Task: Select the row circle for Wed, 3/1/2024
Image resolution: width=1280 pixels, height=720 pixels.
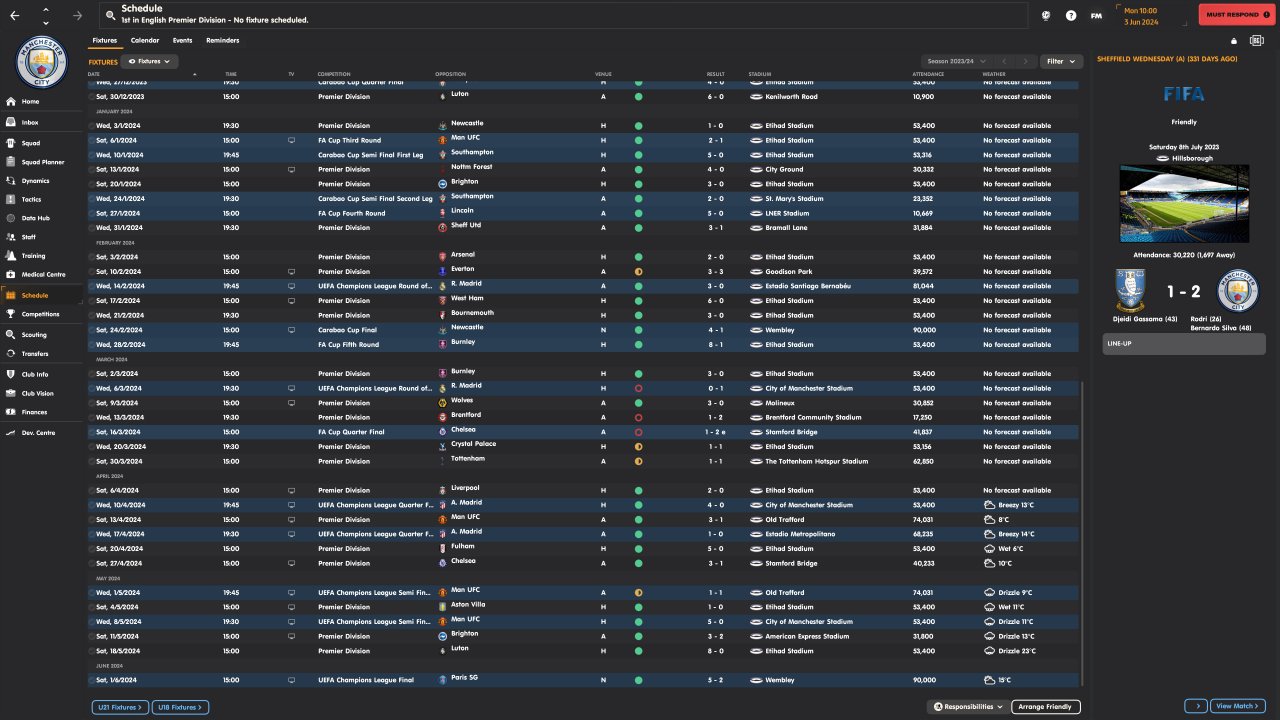Action: (92, 126)
